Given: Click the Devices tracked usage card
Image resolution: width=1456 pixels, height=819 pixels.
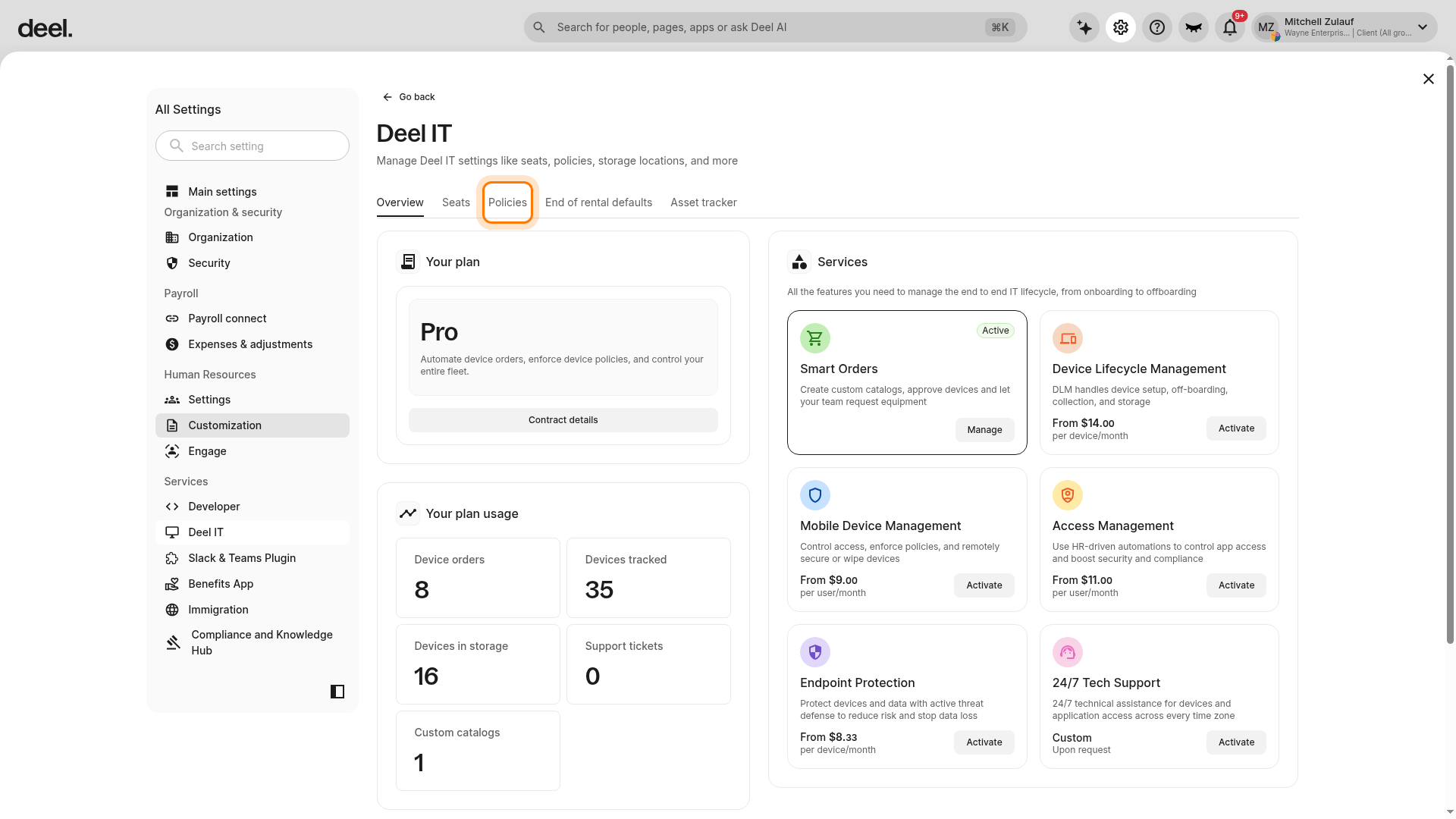Looking at the screenshot, I should pos(648,578).
